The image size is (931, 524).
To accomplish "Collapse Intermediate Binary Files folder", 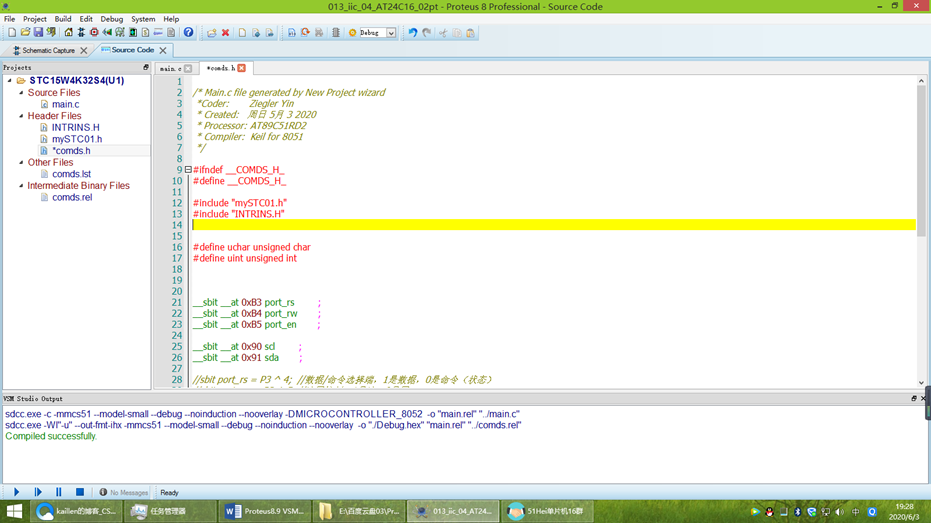I will coord(21,185).
